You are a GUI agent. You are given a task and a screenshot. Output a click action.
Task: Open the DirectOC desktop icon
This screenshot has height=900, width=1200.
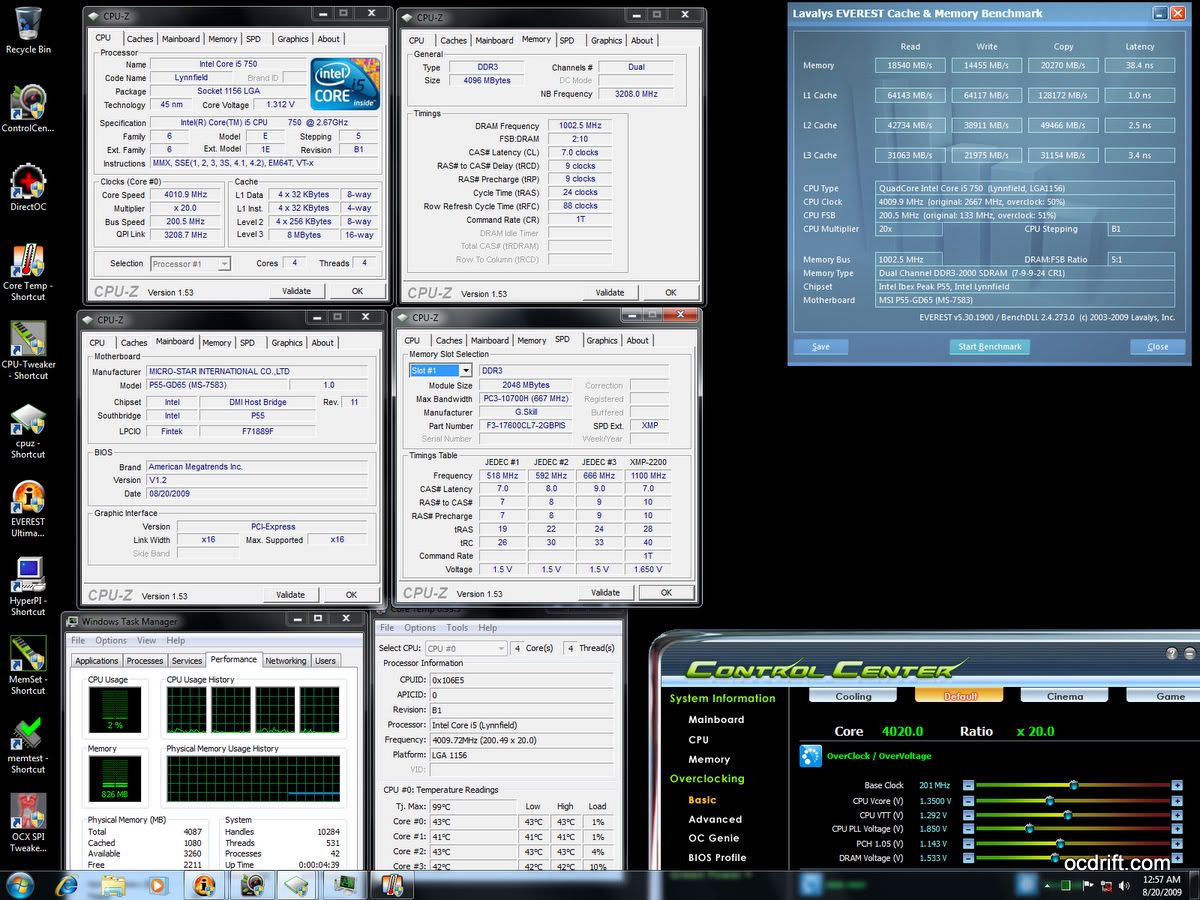[28, 183]
